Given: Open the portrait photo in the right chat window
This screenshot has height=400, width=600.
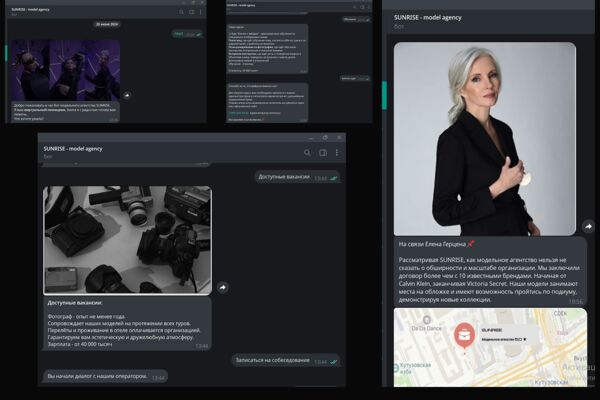Looking at the screenshot, I should point(485,139).
